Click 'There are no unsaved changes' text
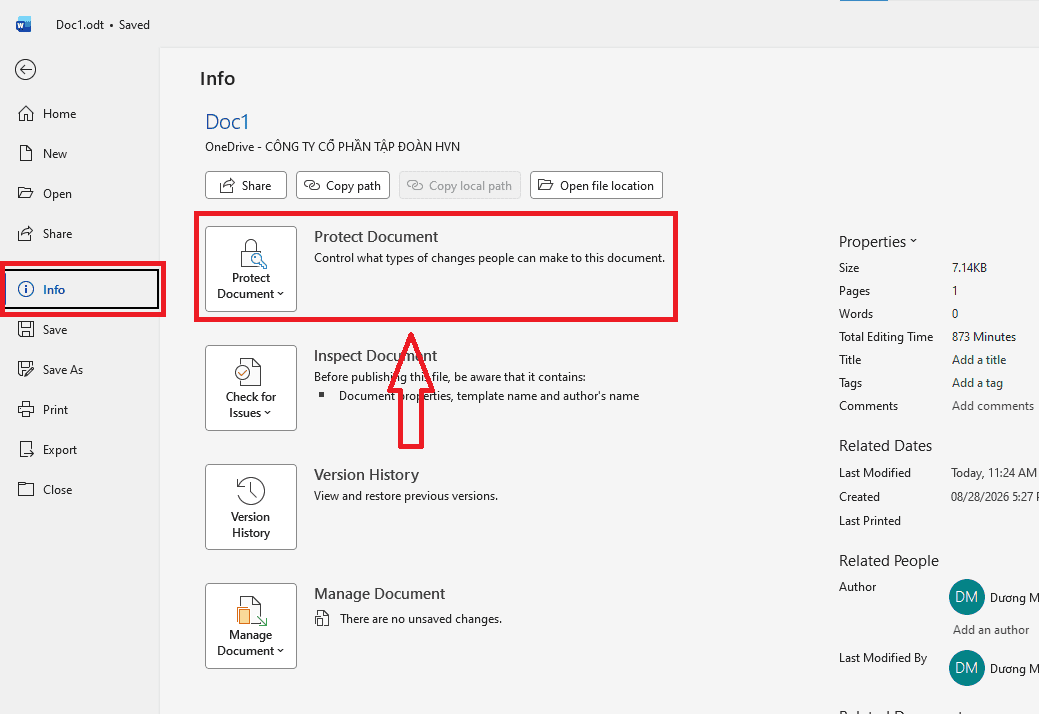The height and width of the screenshot is (714, 1039). pos(421,619)
